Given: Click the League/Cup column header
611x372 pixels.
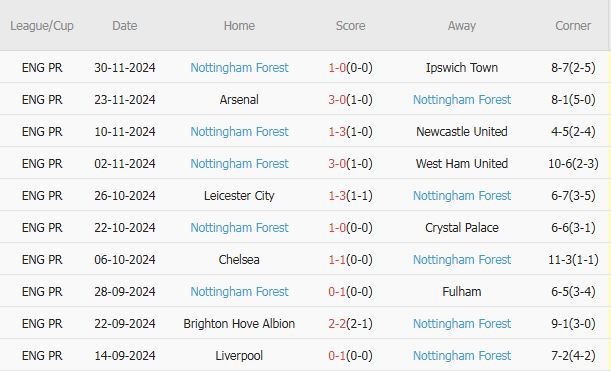Looking at the screenshot, I should click(x=42, y=26).
